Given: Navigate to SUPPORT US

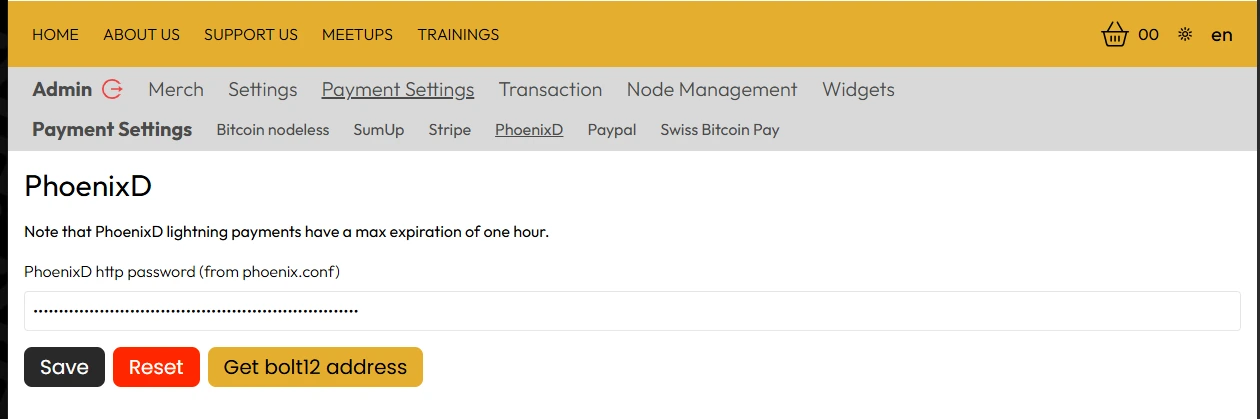Looking at the screenshot, I should pyautogui.click(x=251, y=35).
